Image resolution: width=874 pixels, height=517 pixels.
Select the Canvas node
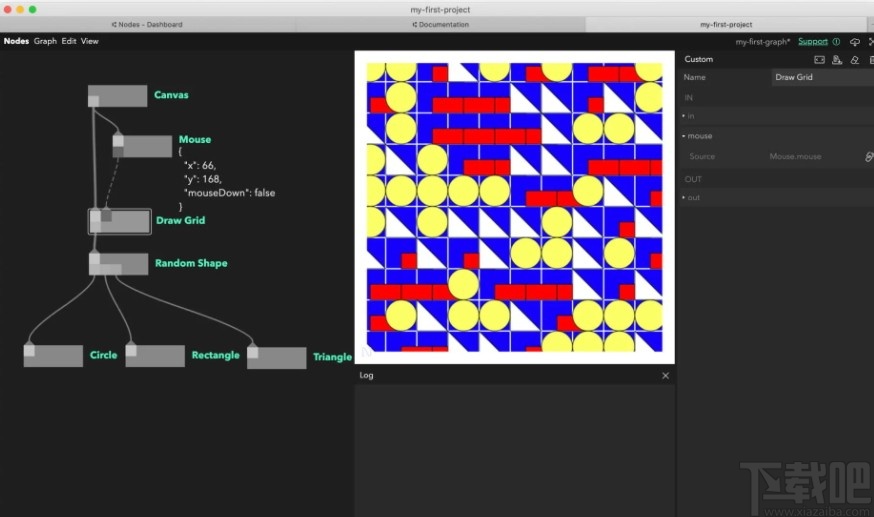[x=118, y=96]
